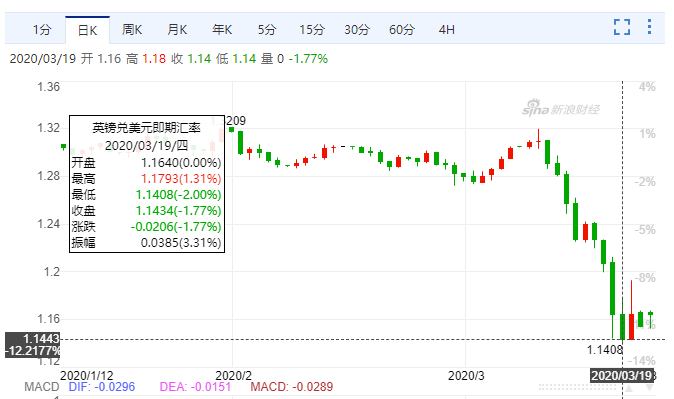Click the -1.77% change in the header line
674x399 pixels.
tap(308, 59)
